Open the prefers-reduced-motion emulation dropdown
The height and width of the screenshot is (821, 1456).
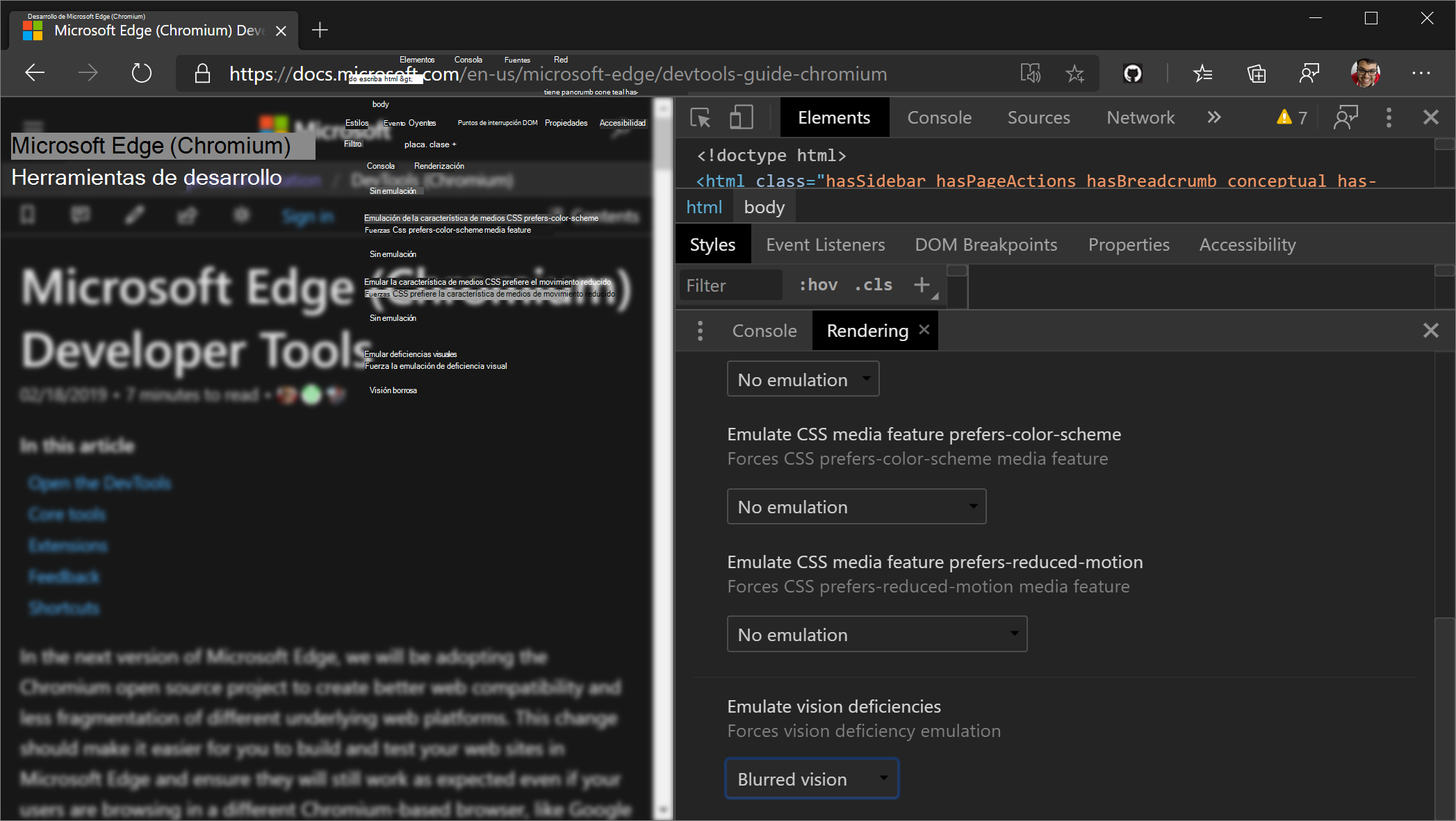pos(876,635)
